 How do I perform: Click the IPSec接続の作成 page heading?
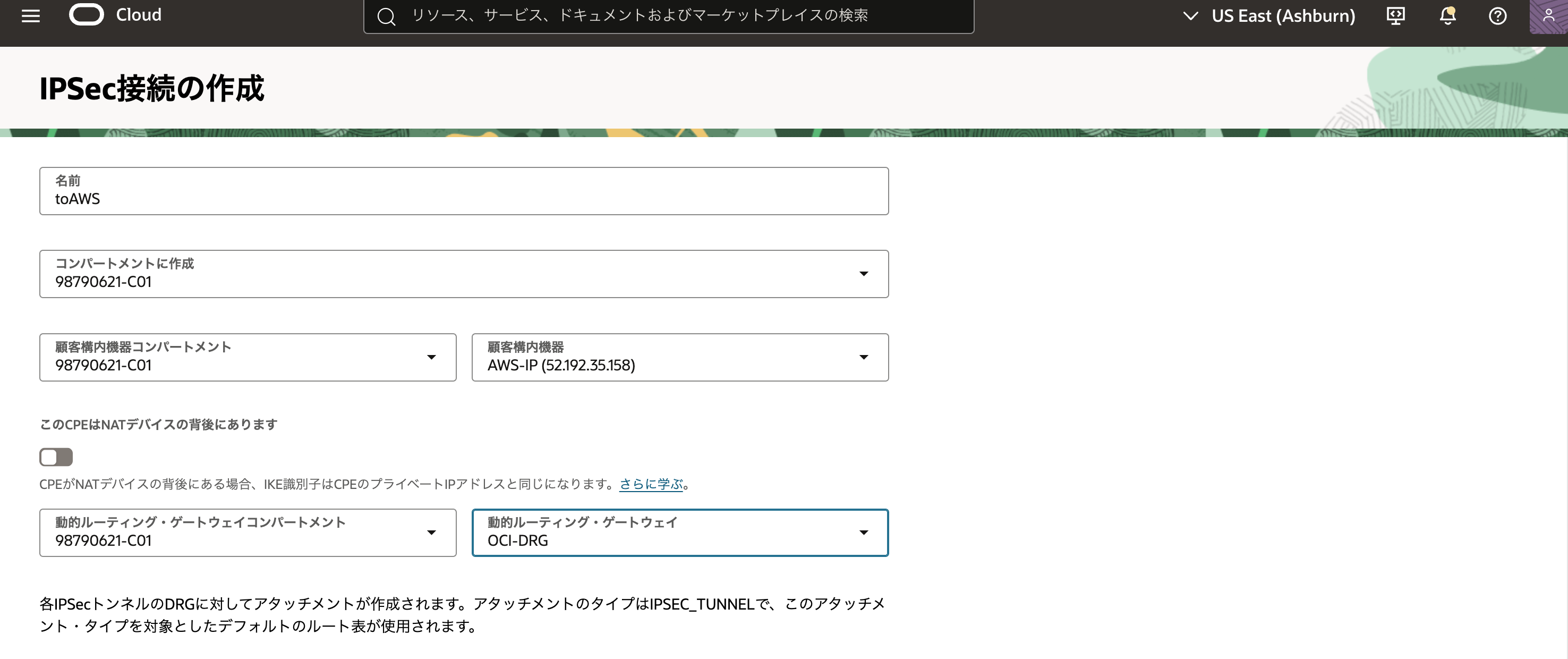151,88
